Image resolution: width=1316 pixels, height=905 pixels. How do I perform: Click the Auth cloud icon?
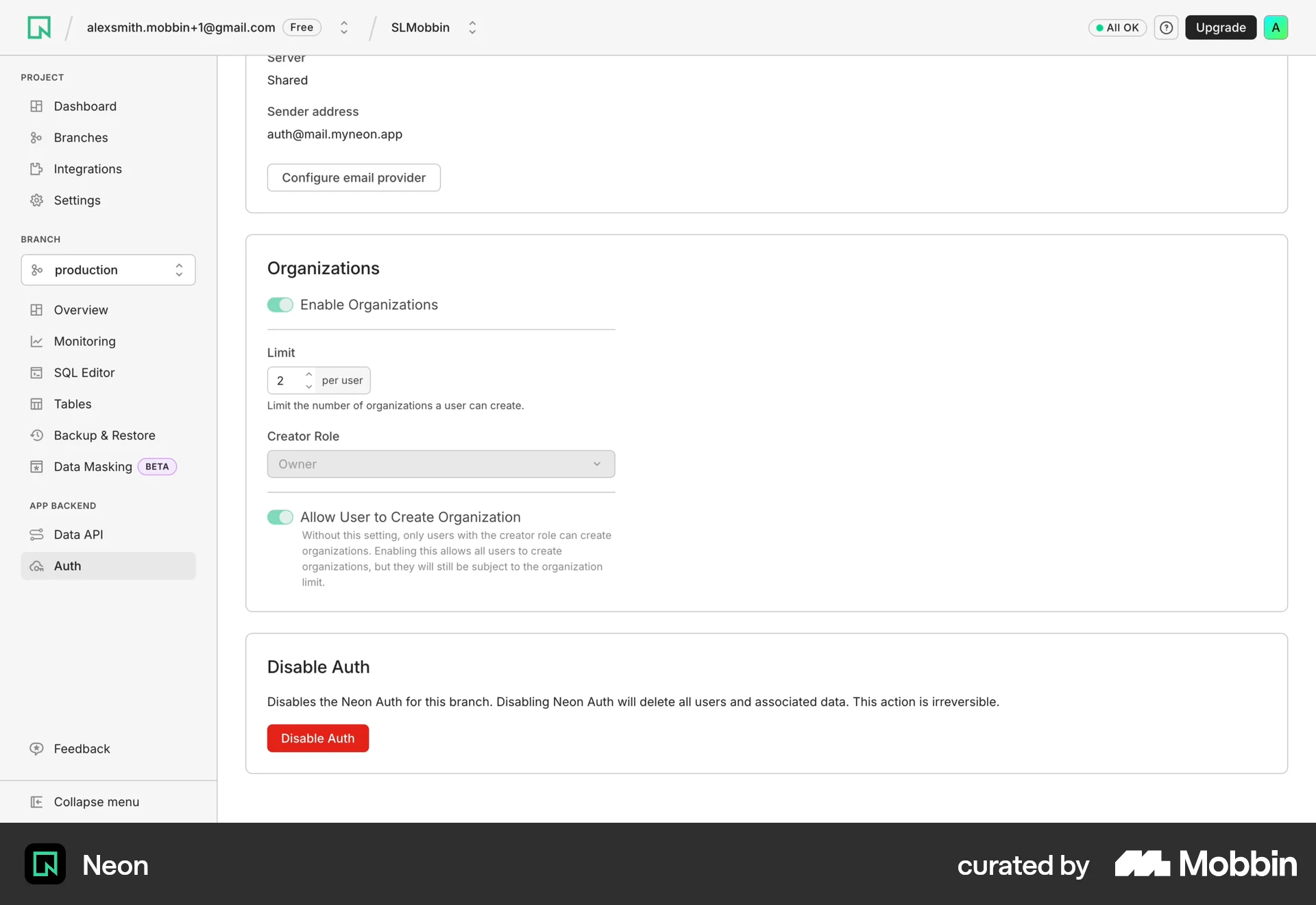(x=36, y=566)
